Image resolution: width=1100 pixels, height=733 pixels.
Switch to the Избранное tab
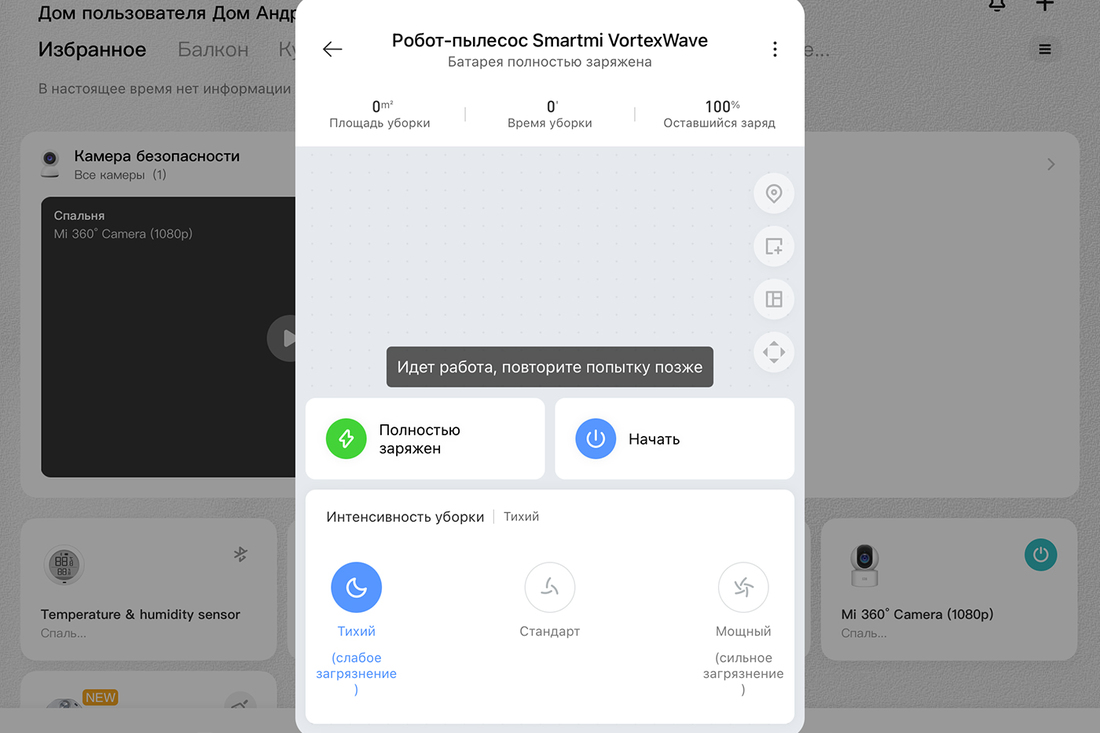92,49
